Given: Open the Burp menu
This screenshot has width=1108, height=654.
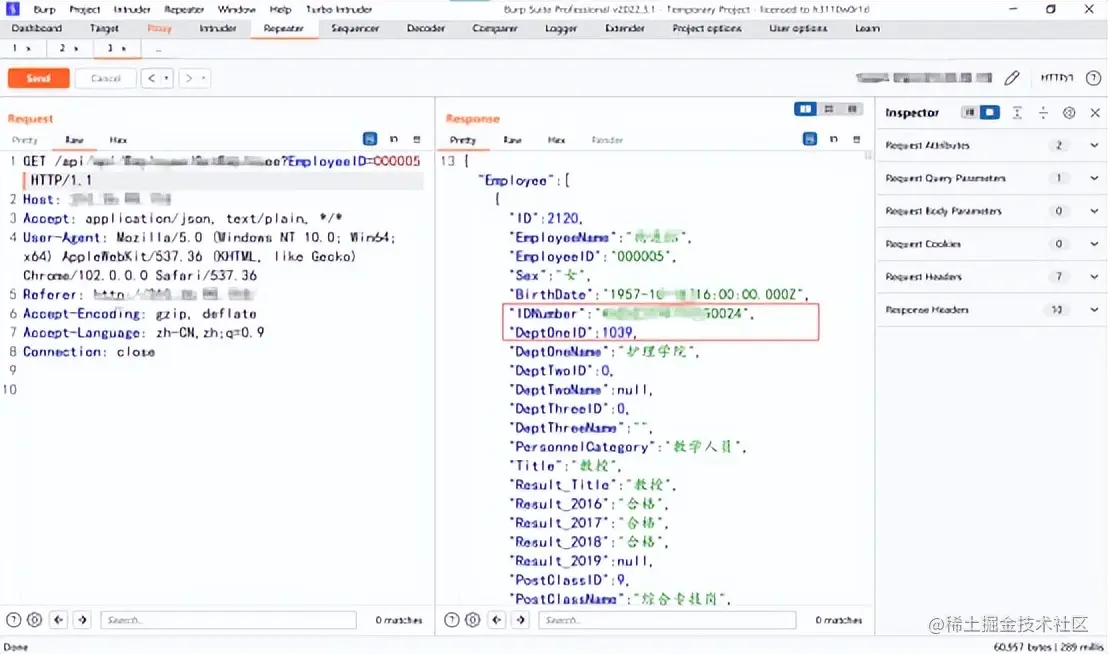Looking at the screenshot, I should 44,9.
